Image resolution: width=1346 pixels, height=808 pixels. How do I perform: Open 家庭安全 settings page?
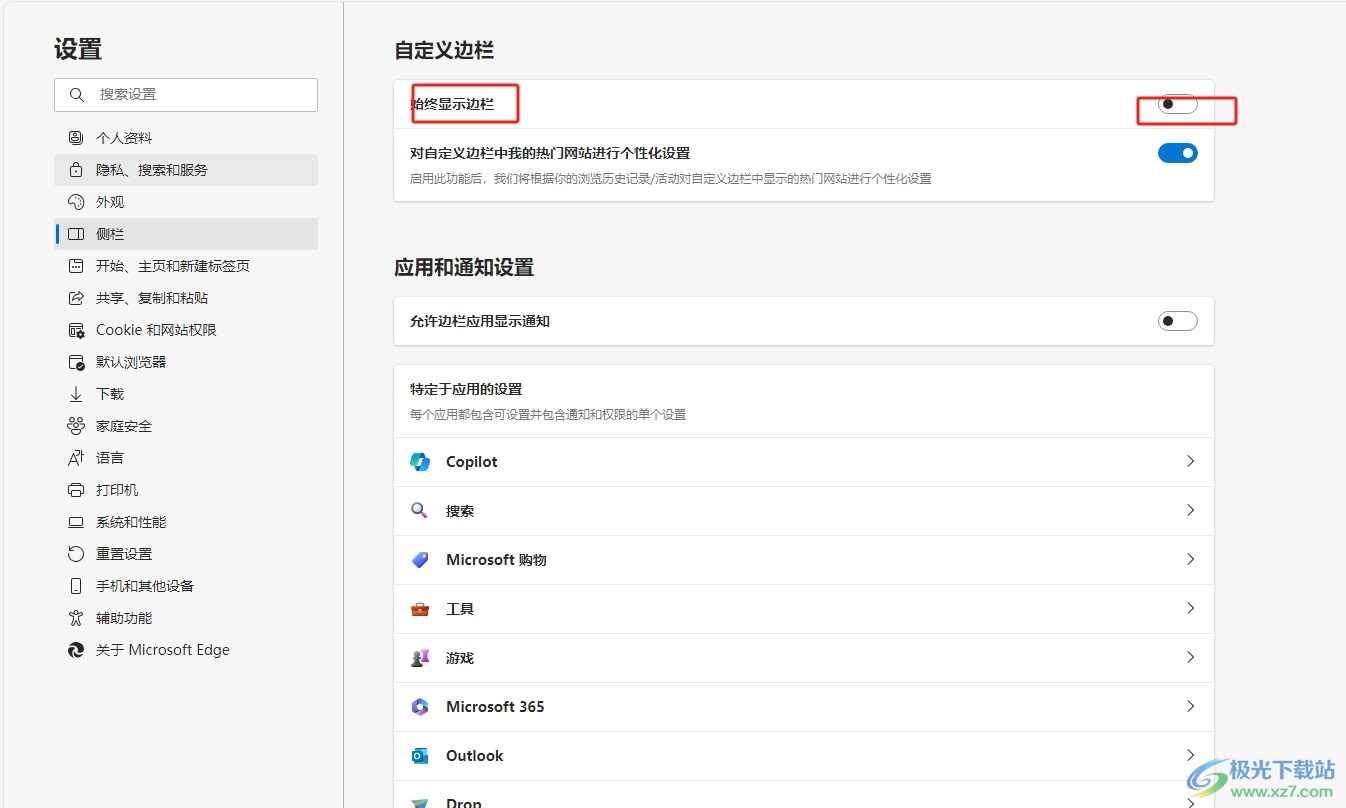(x=186, y=426)
